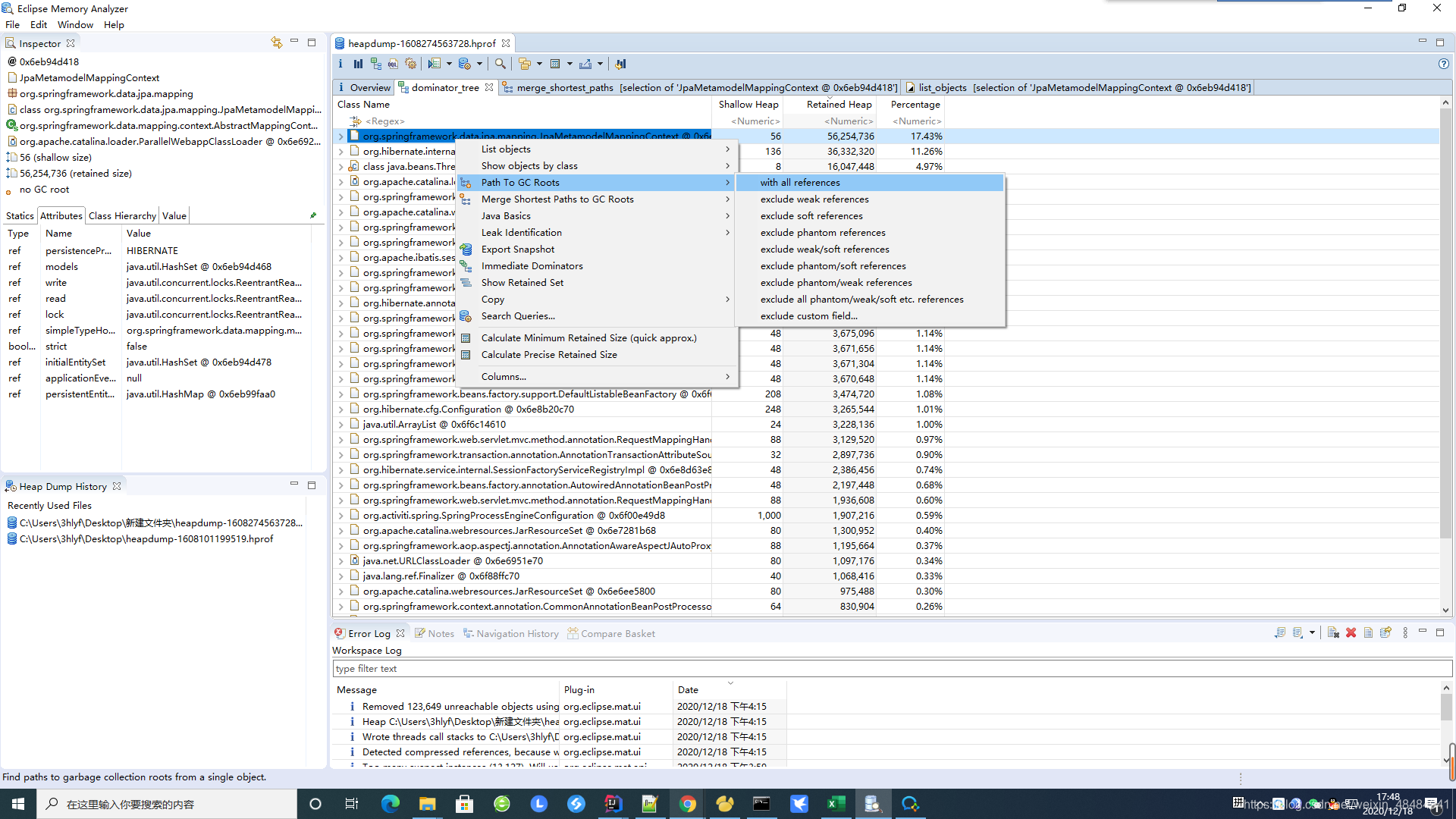Open the Error Log view menu dots
This screenshot has height=819, width=1456.
[1405, 632]
